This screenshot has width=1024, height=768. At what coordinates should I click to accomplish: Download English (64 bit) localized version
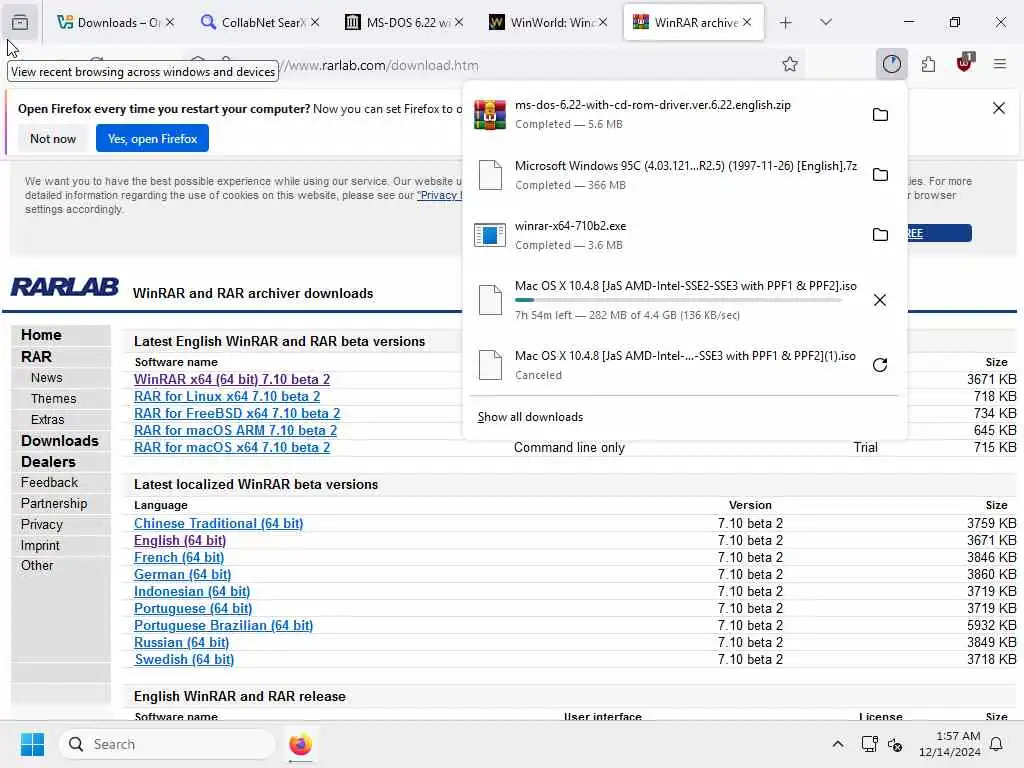pos(180,540)
